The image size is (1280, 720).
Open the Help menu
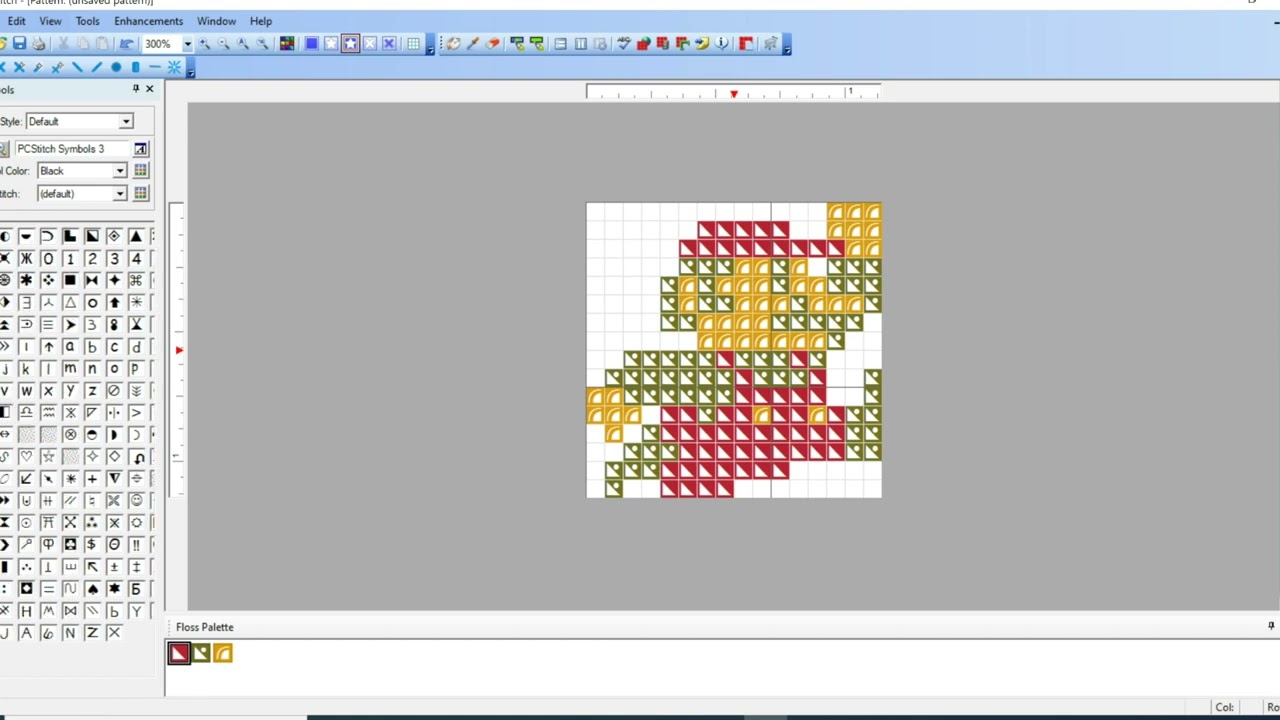[x=261, y=21]
